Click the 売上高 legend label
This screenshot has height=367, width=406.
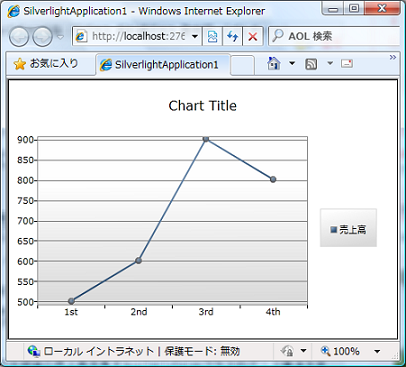click(353, 230)
